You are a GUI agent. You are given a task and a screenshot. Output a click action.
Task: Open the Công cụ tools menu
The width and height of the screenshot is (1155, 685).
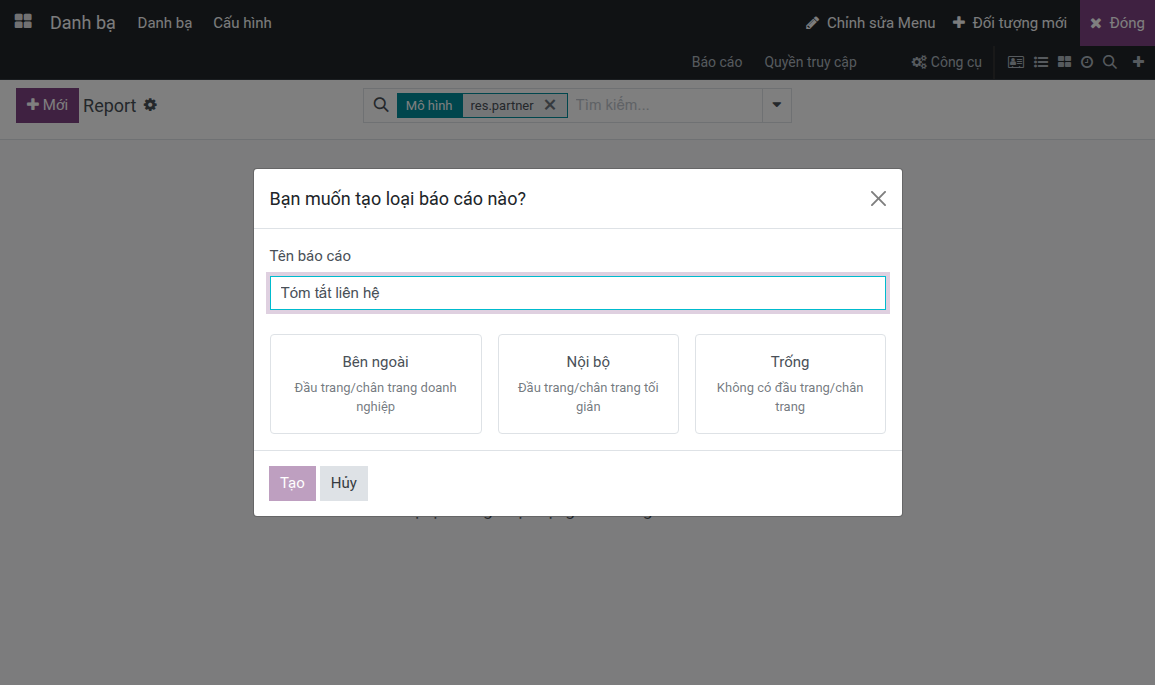[x=947, y=62]
